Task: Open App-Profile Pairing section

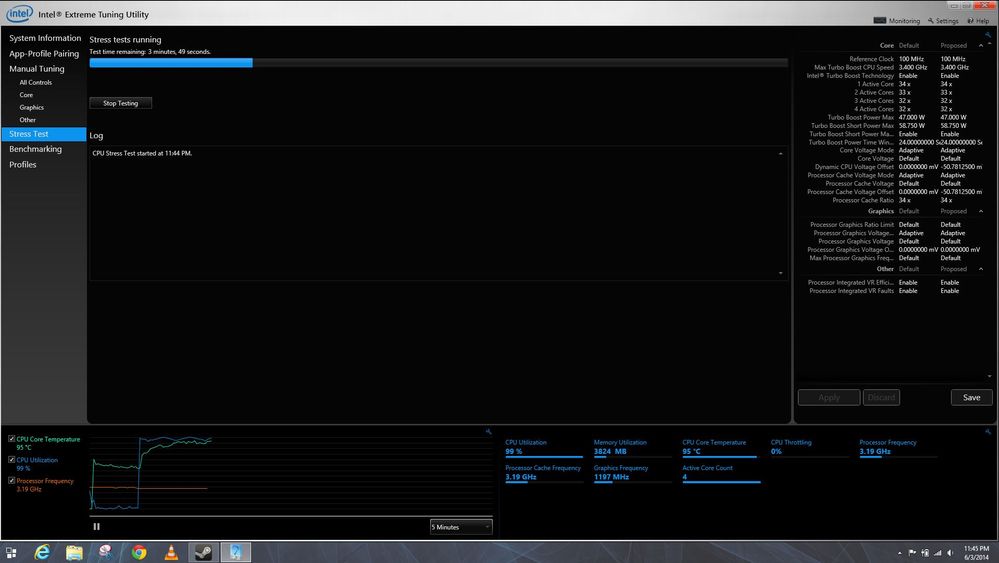Action: pyautogui.click(x=44, y=53)
